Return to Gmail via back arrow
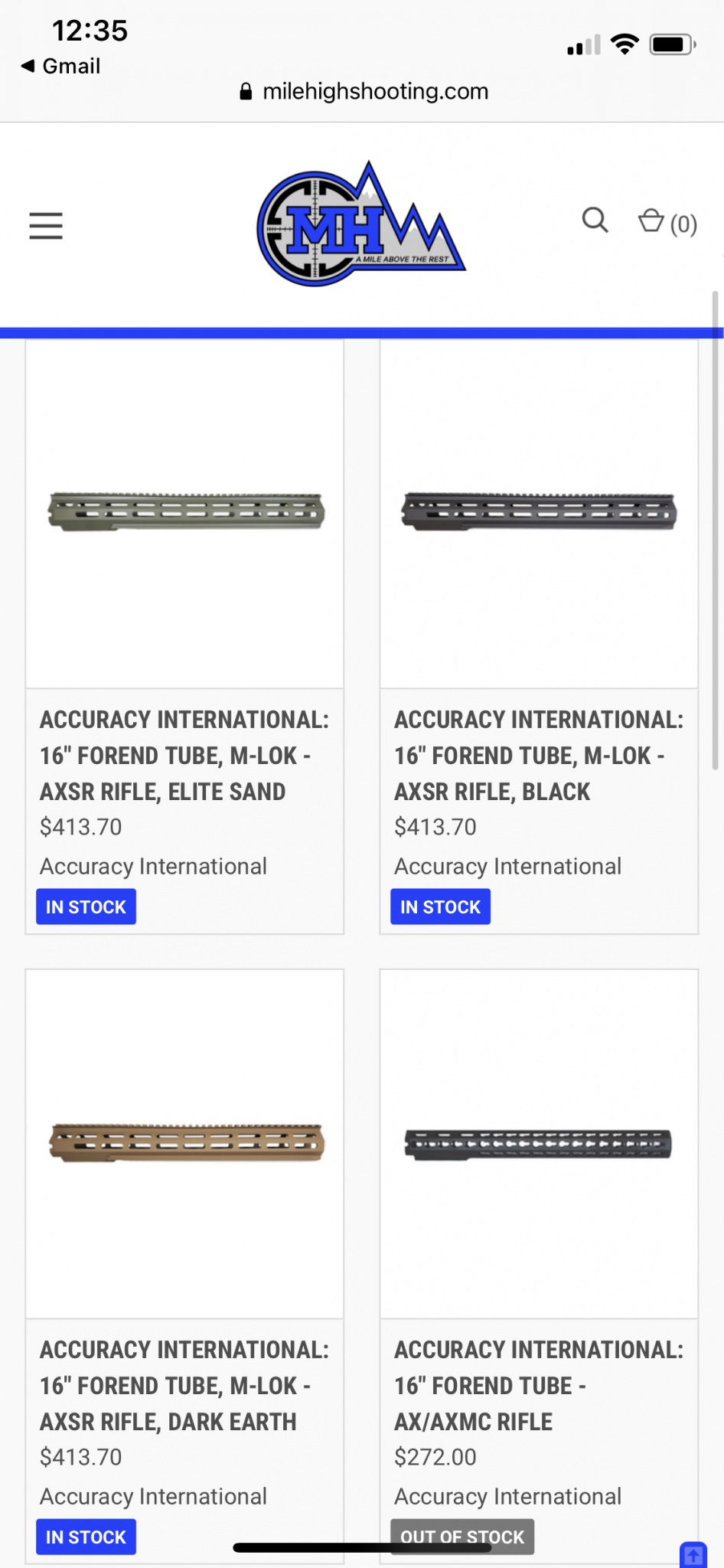Viewport: 724px width, 1568px height. click(60, 66)
